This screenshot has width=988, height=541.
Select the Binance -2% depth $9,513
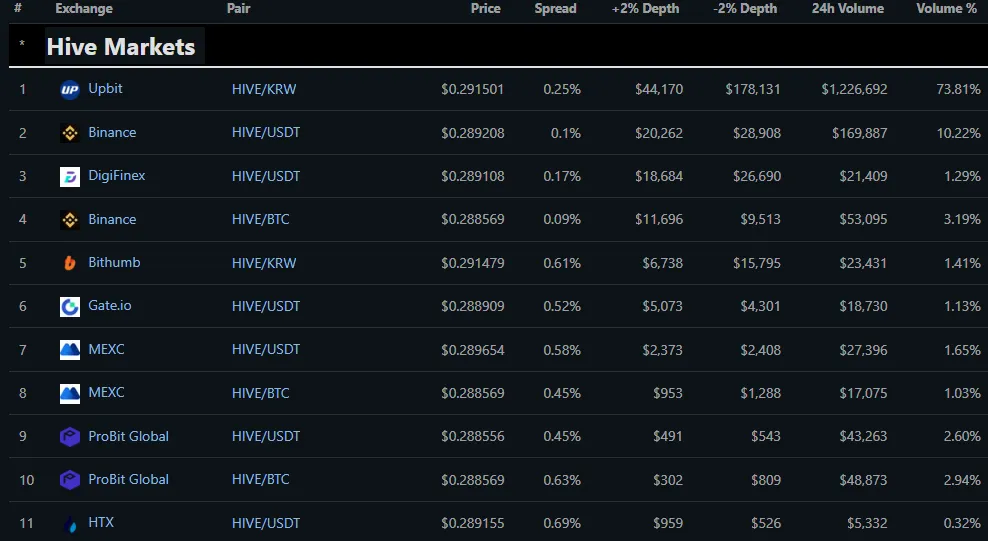(x=761, y=220)
